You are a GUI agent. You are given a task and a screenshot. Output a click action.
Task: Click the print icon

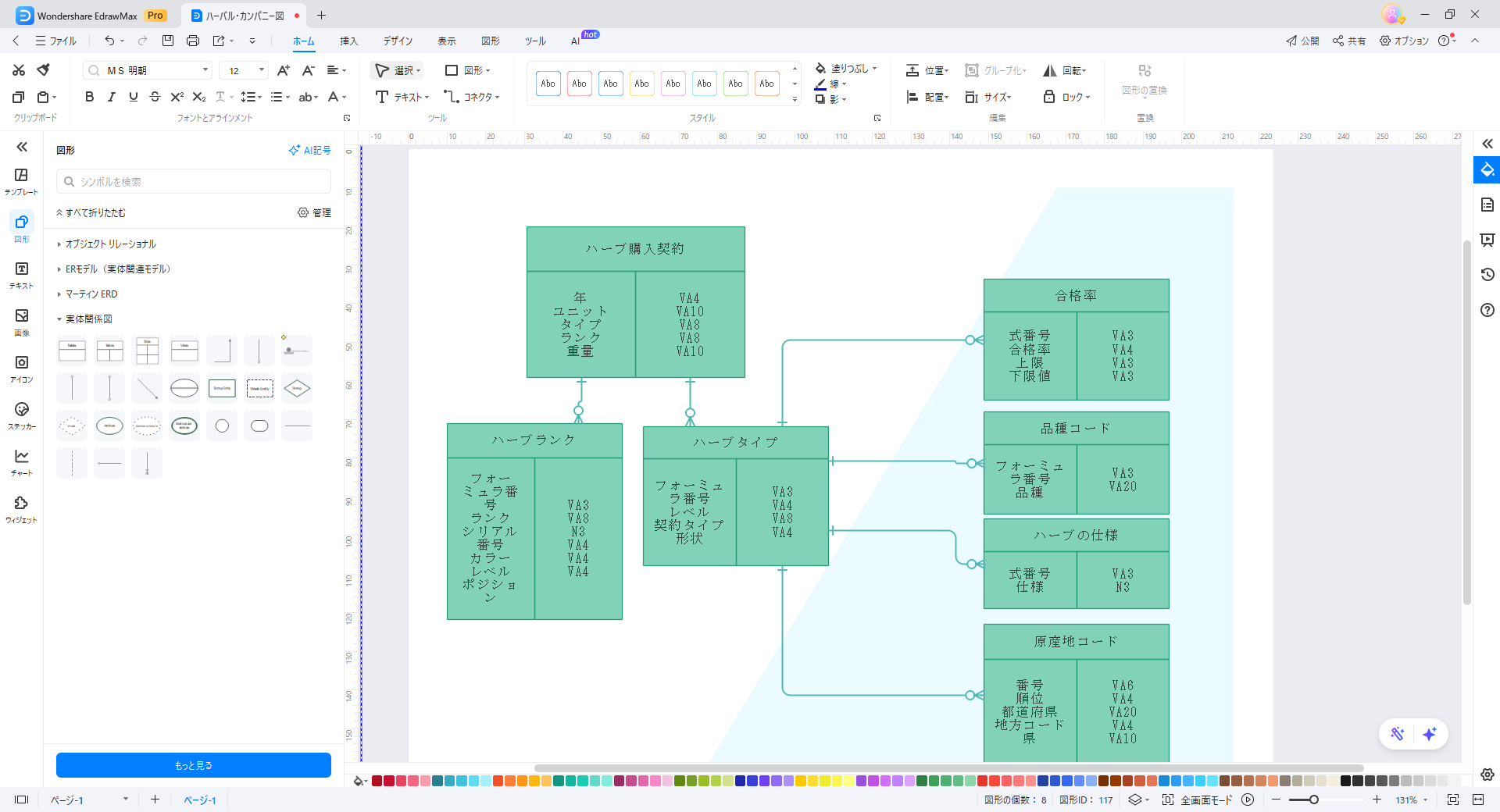click(x=193, y=41)
